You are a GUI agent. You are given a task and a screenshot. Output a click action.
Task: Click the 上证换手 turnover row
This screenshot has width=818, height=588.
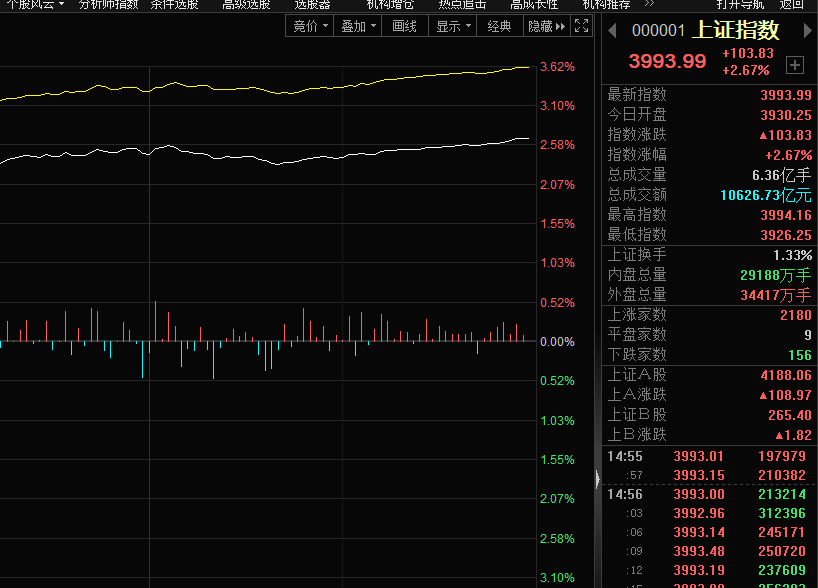(x=709, y=255)
